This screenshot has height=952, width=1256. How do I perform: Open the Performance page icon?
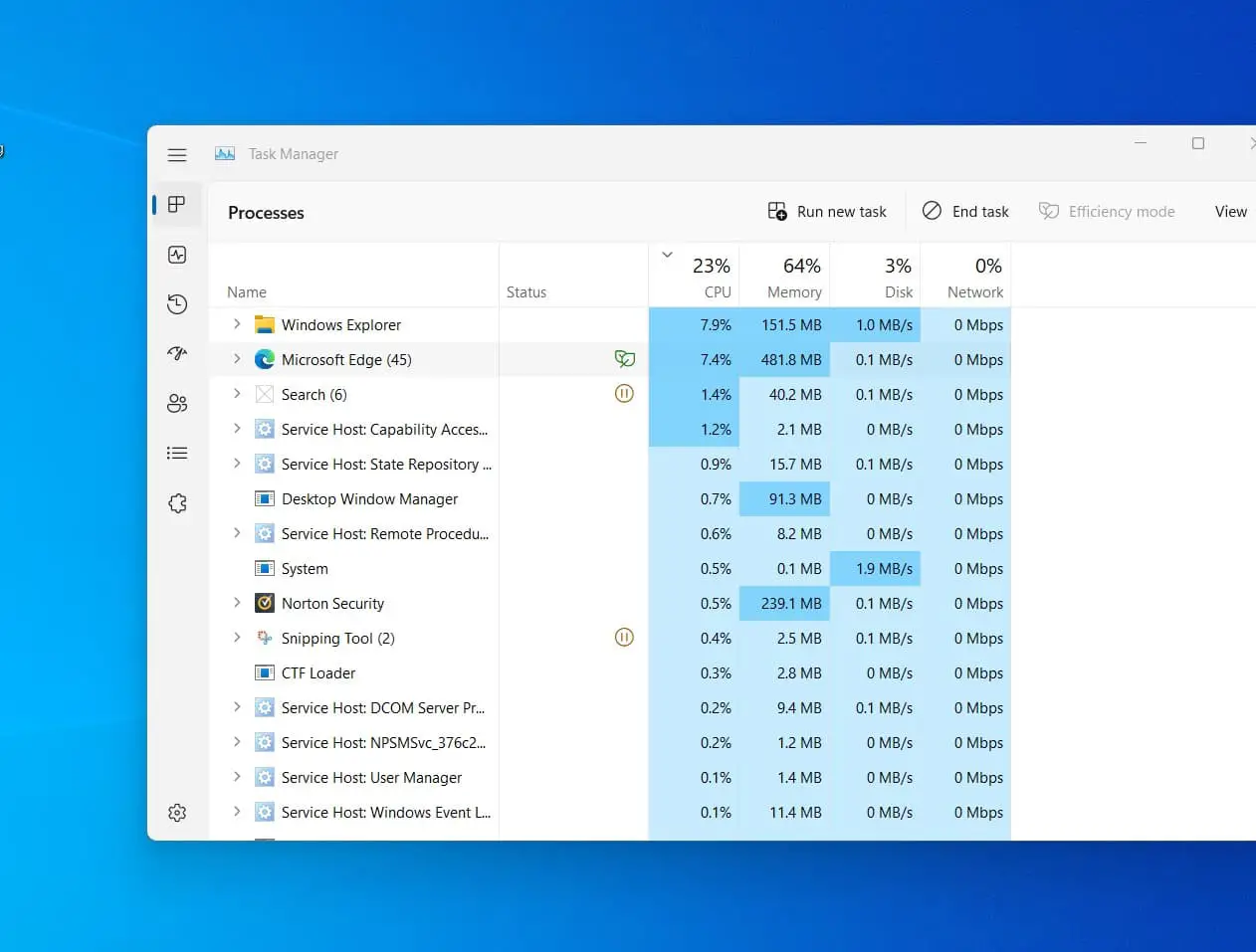click(x=177, y=255)
